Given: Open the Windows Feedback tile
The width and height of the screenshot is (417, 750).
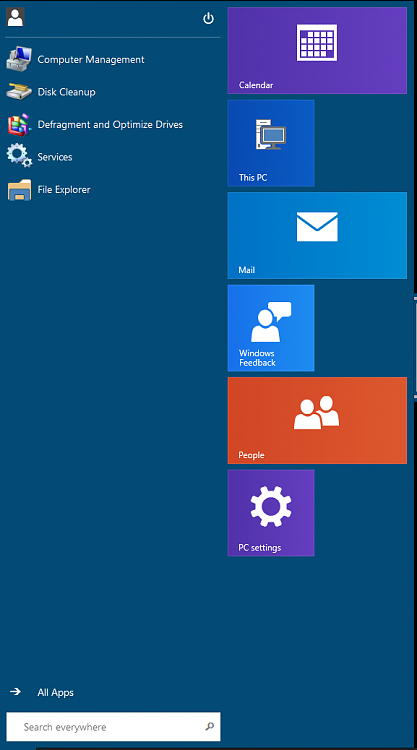Looking at the screenshot, I should (x=271, y=328).
